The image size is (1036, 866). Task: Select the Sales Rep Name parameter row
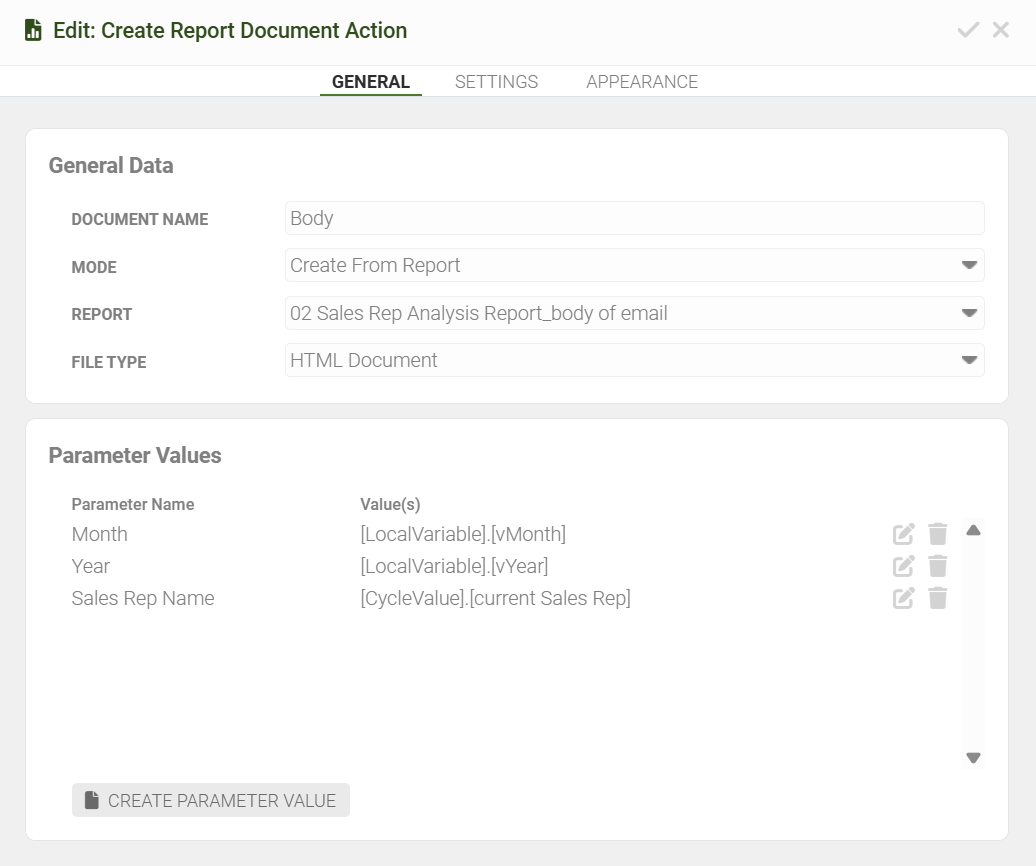tap(143, 598)
